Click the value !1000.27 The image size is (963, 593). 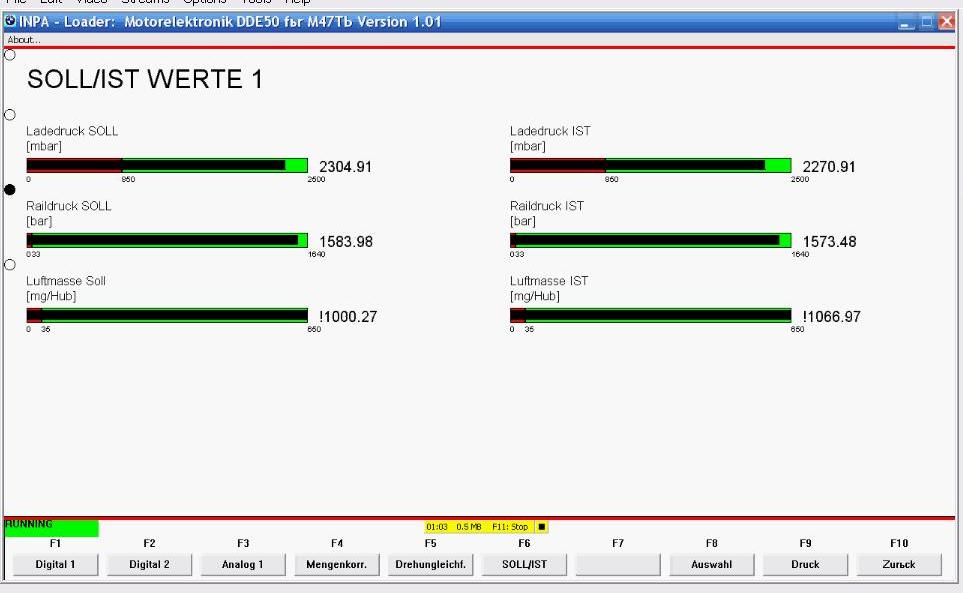pyautogui.click(x=348, y=316)
